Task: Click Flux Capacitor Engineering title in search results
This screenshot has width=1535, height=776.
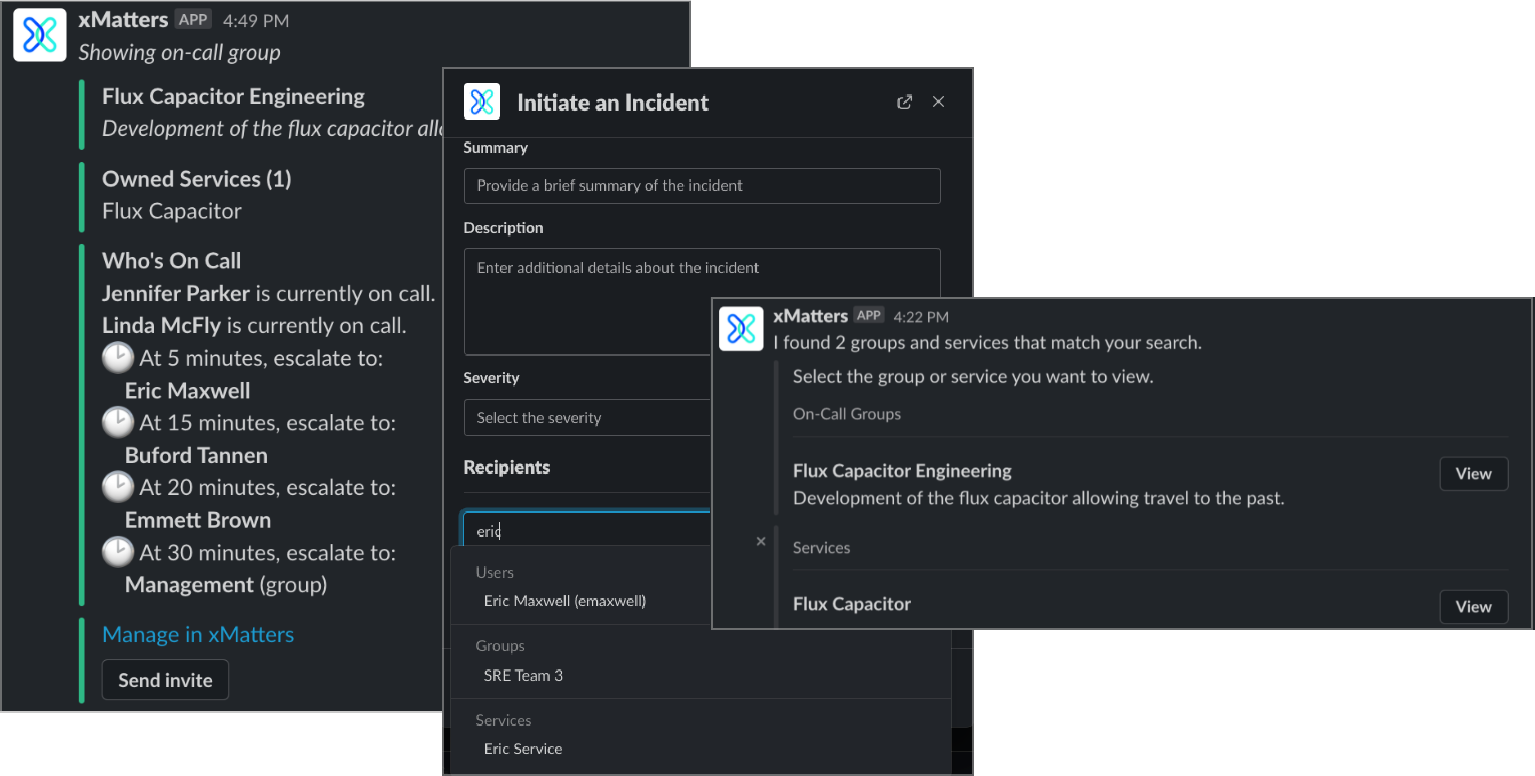Action: click(902, 471)
